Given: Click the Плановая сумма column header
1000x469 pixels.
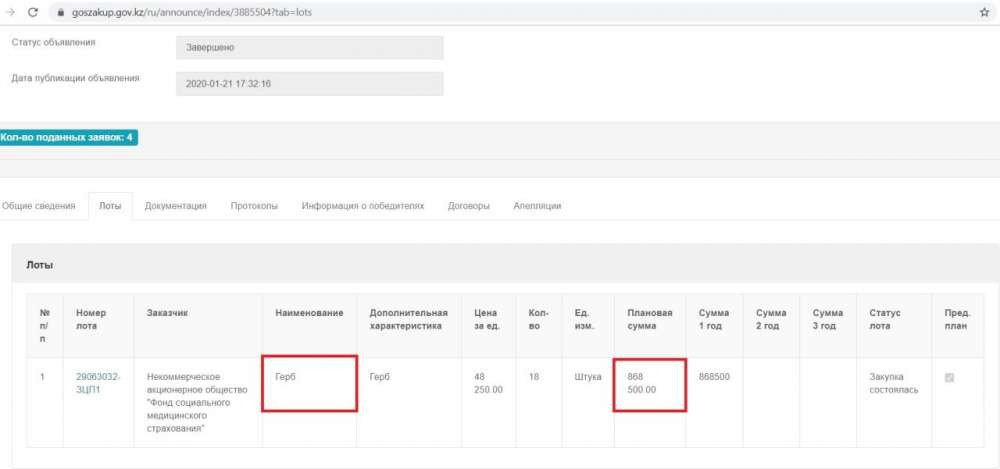Looking at the screenshot, I should click(647, 319).
